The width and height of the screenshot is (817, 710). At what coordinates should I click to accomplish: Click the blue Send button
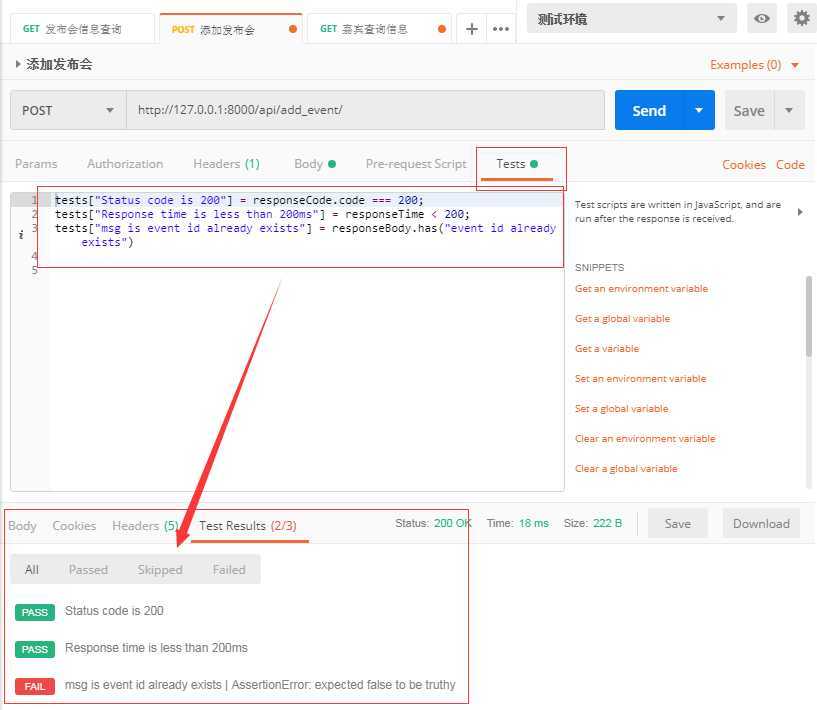648,110
